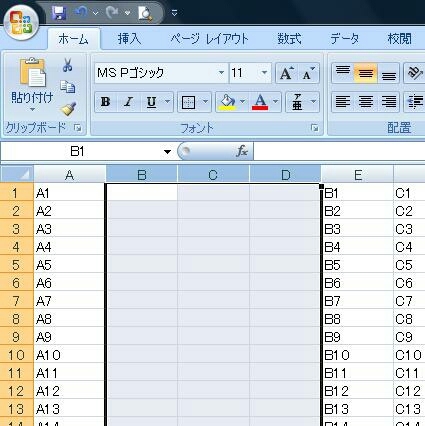
Task: Open print preview from Quick Access Toolbar
Action: pos(145,13)
